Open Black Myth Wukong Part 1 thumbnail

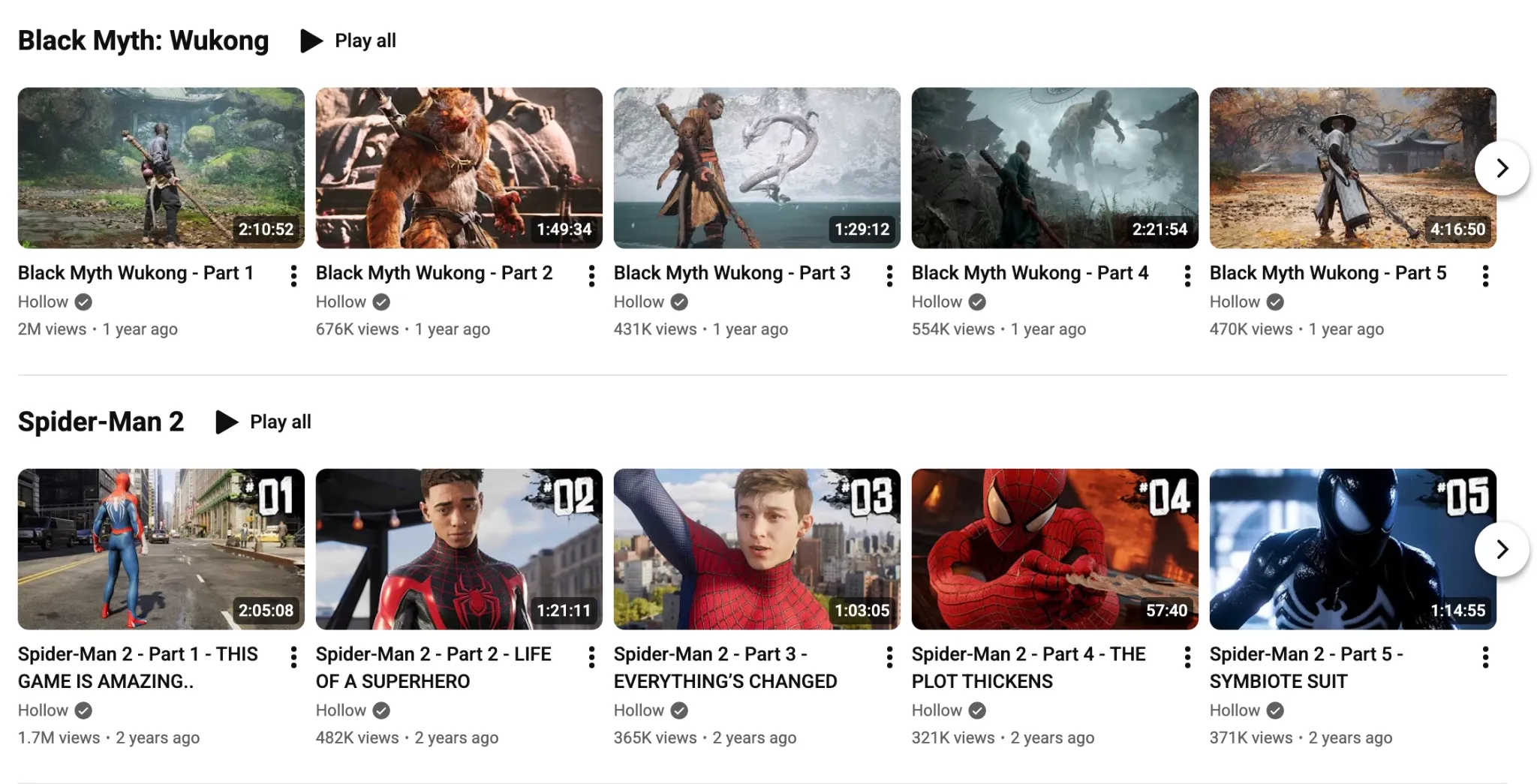click(x=161, y=168)
